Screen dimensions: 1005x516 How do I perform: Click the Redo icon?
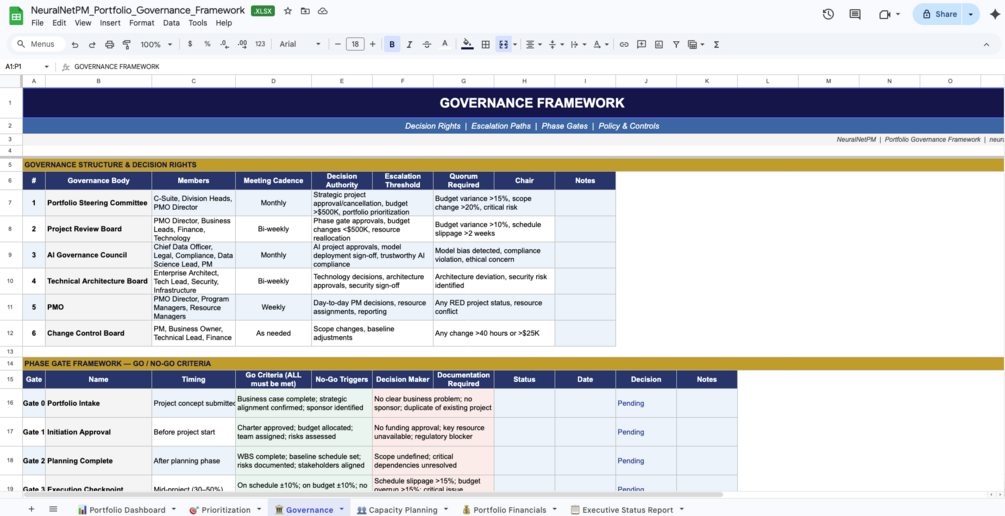click(92, 45)
